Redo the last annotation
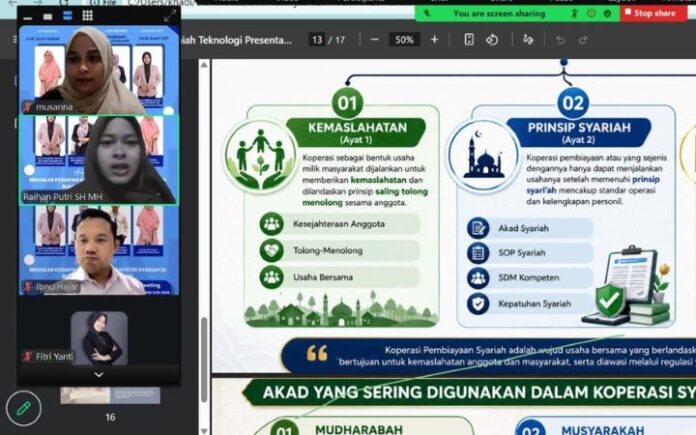 583,40
